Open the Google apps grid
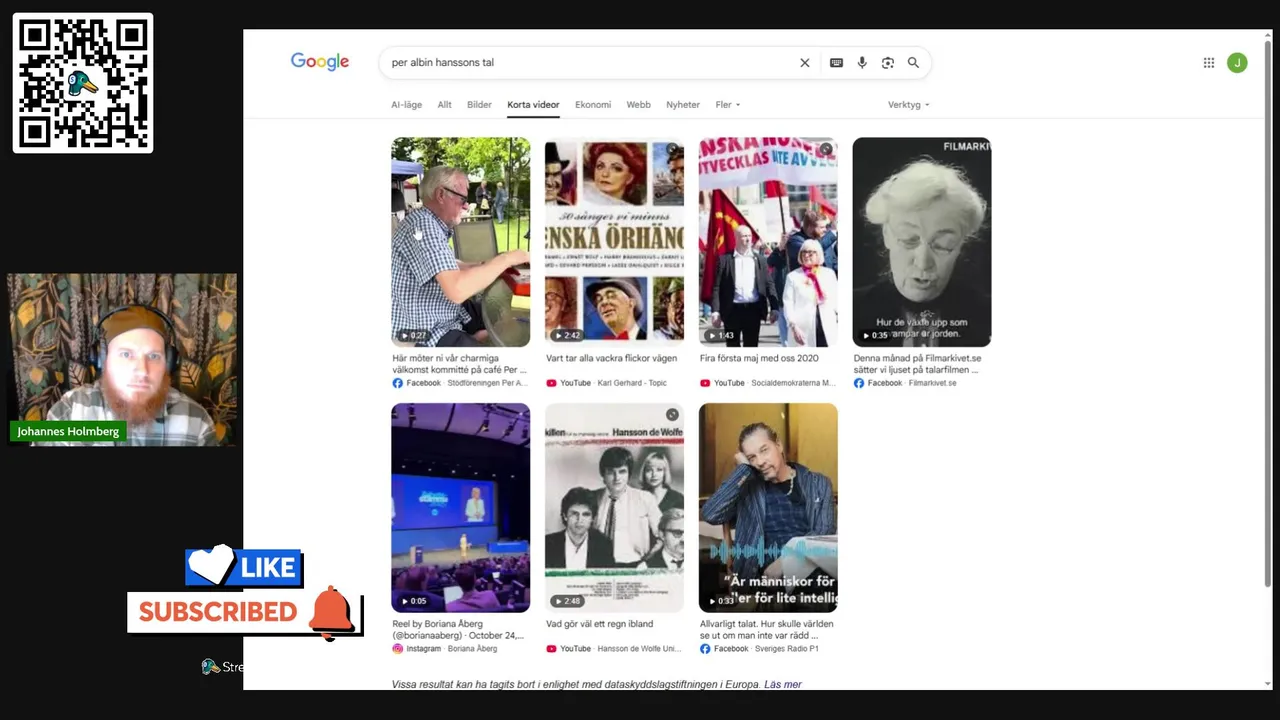 click(x=1209, y=63)
